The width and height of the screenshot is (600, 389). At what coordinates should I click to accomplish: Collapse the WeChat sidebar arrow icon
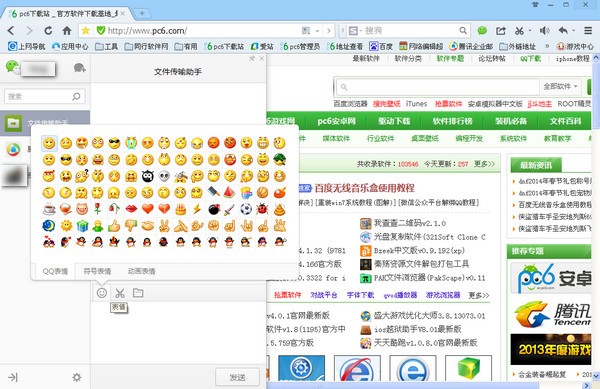click(13, 378)
